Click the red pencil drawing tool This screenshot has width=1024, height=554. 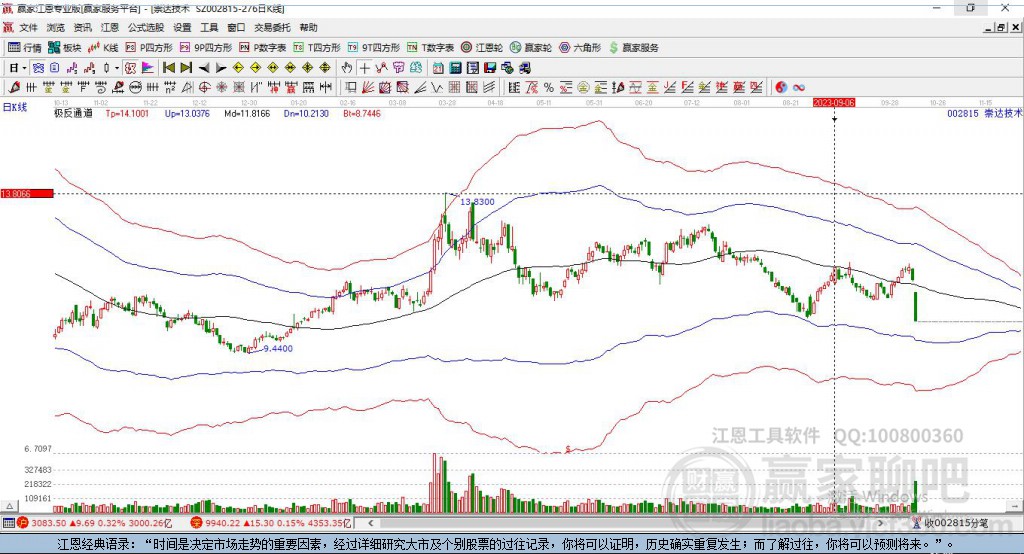14,87
